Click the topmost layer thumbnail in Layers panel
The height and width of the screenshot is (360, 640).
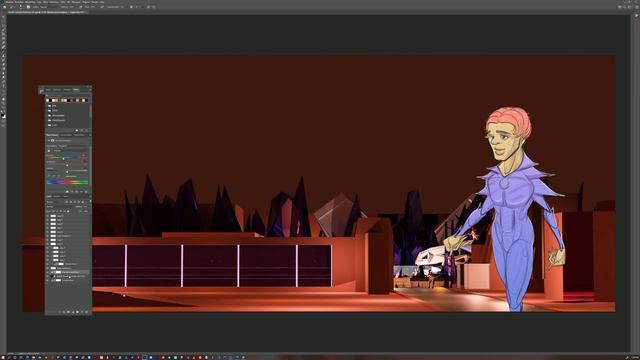53,216
